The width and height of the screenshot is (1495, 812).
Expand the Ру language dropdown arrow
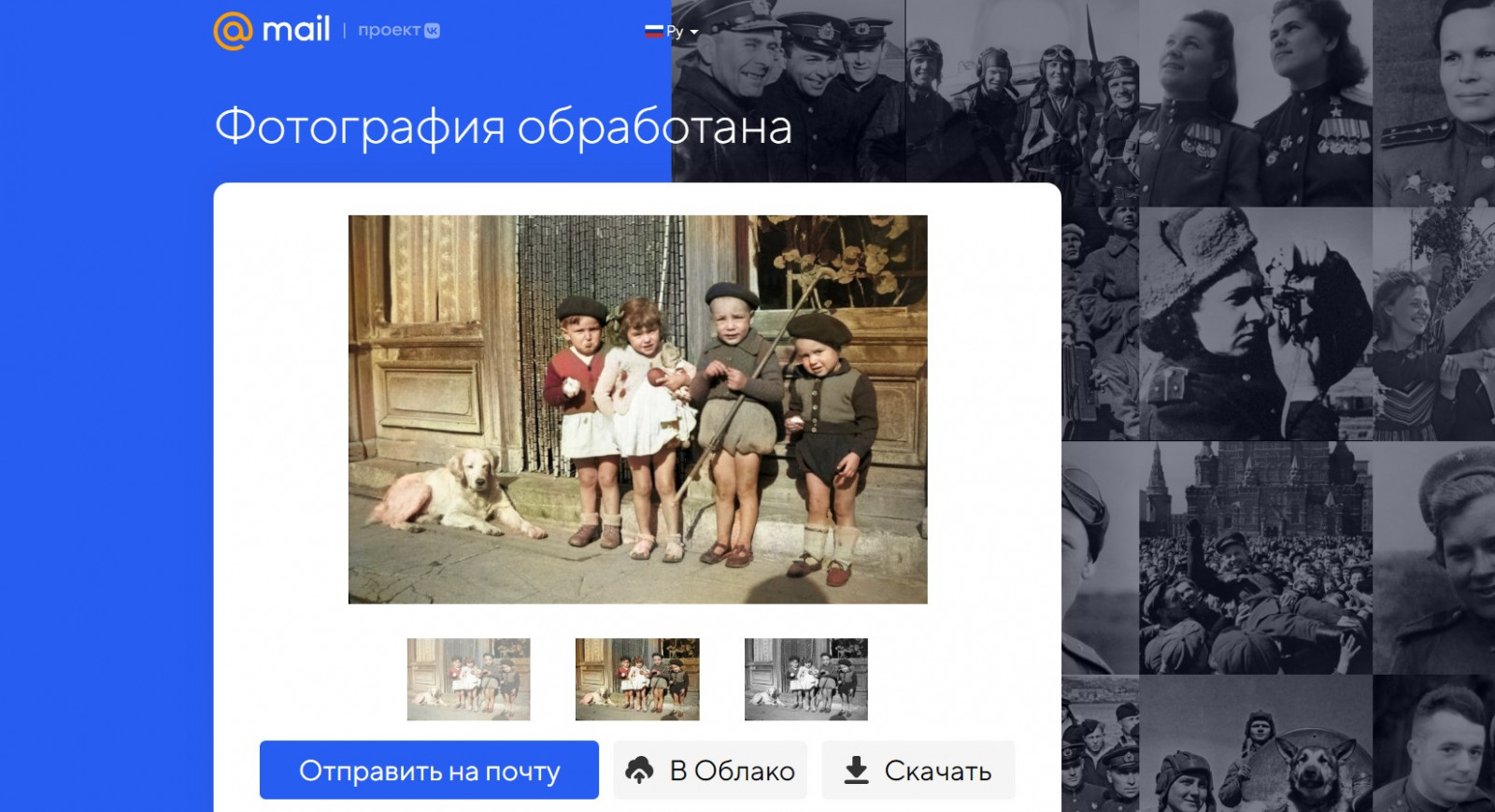coord(693,33)
